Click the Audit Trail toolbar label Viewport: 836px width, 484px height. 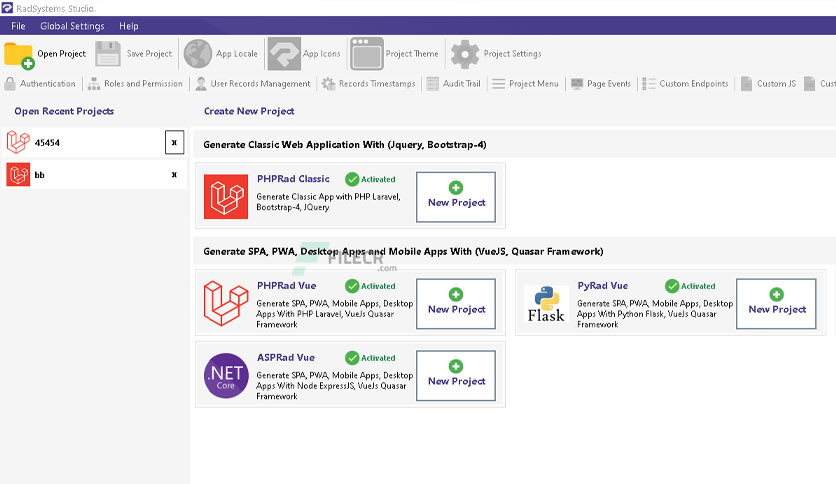coord(462,84)
